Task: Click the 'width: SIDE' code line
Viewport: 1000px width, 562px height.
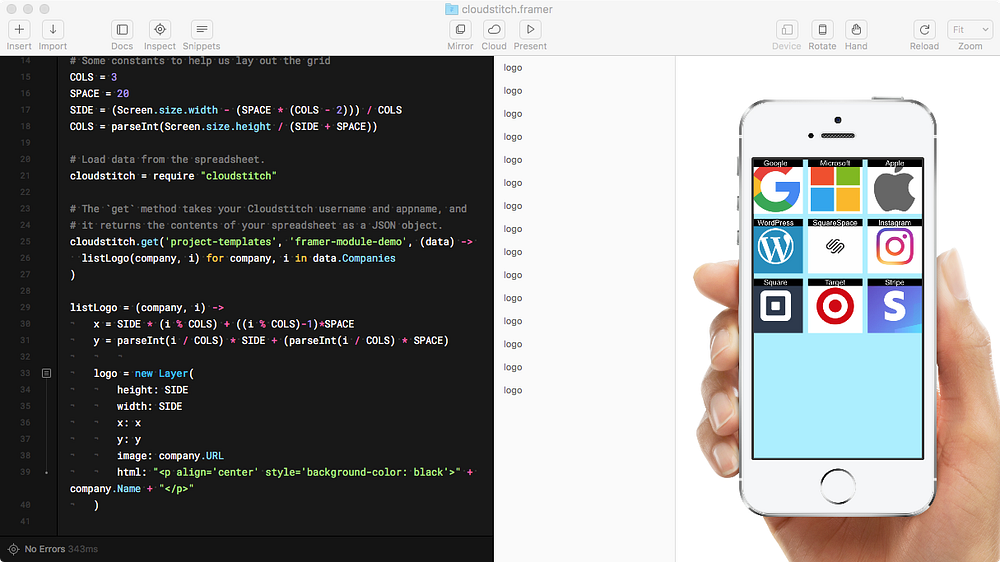Action: pos(149,406)
